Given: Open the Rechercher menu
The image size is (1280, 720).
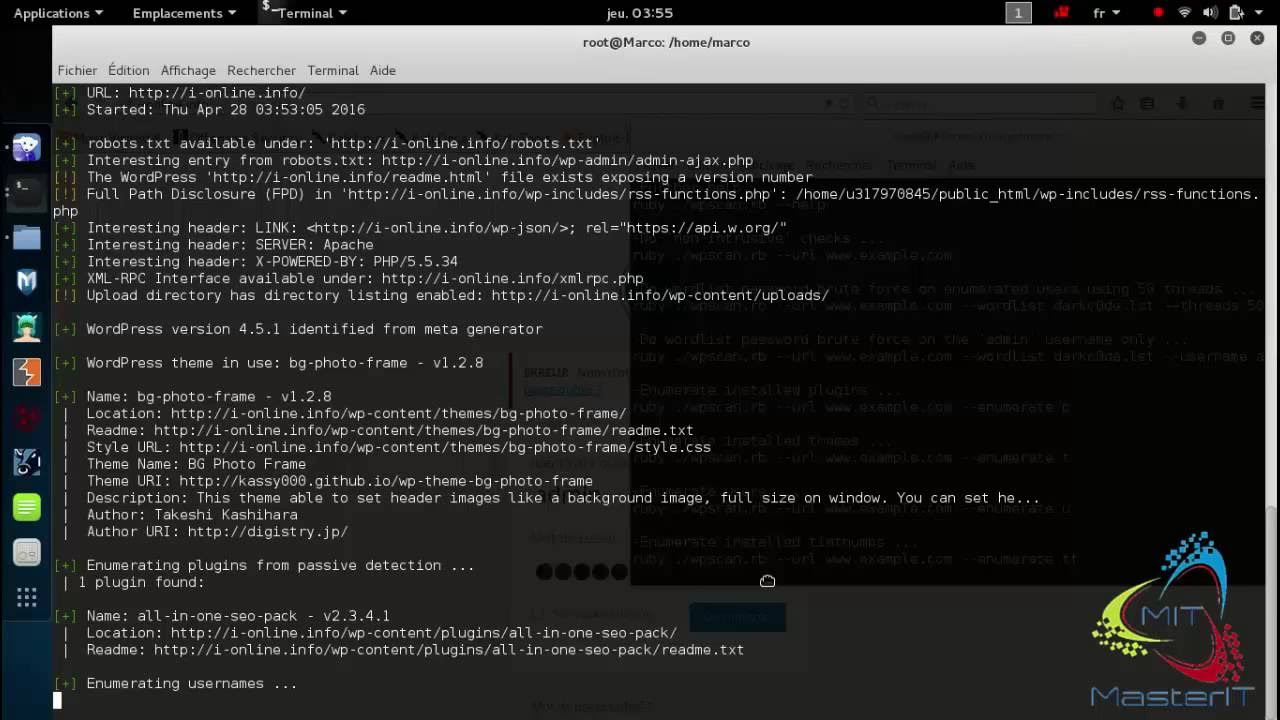Looking at the screenshot, I should click(261, 70).
